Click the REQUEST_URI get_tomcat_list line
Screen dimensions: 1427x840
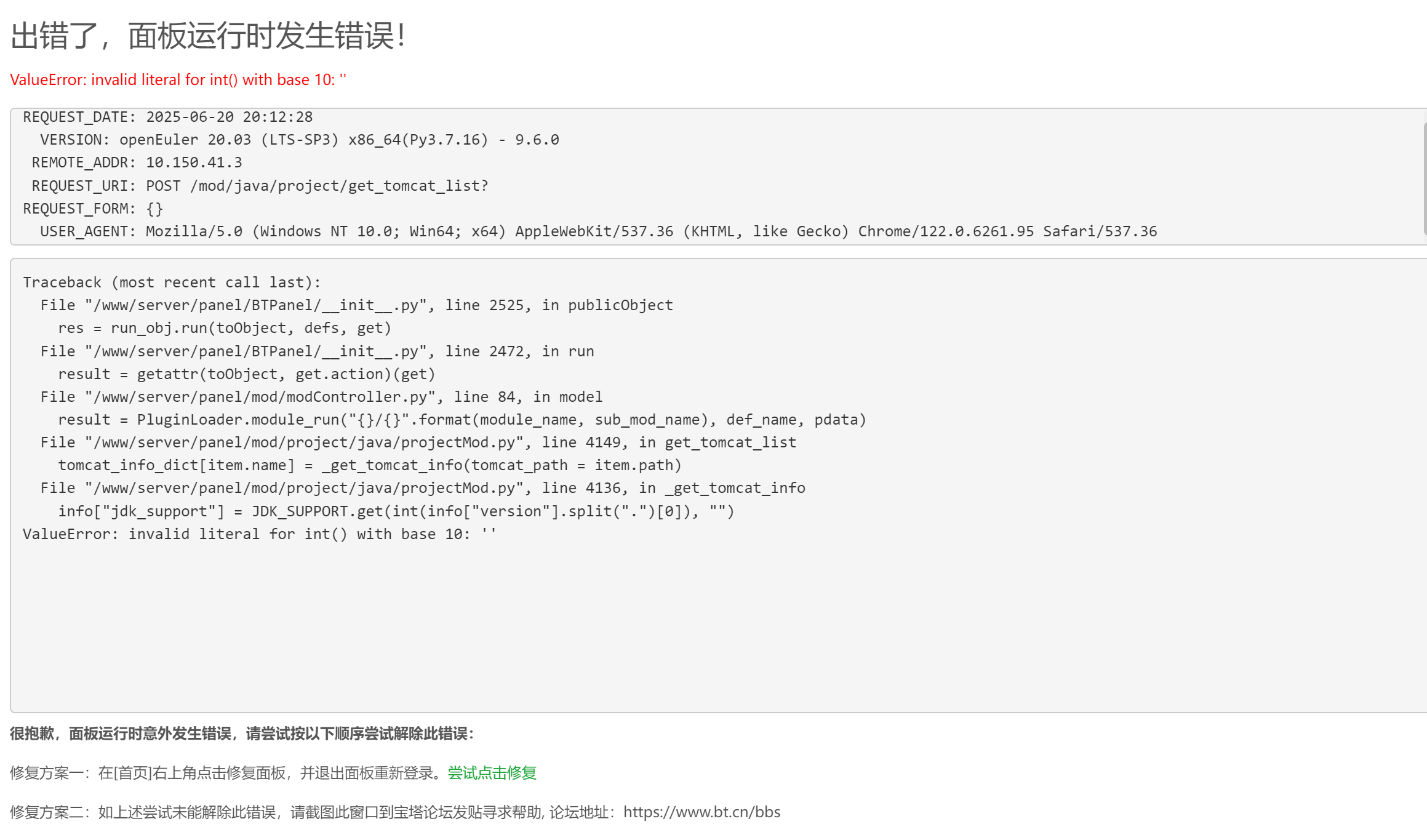260,186
